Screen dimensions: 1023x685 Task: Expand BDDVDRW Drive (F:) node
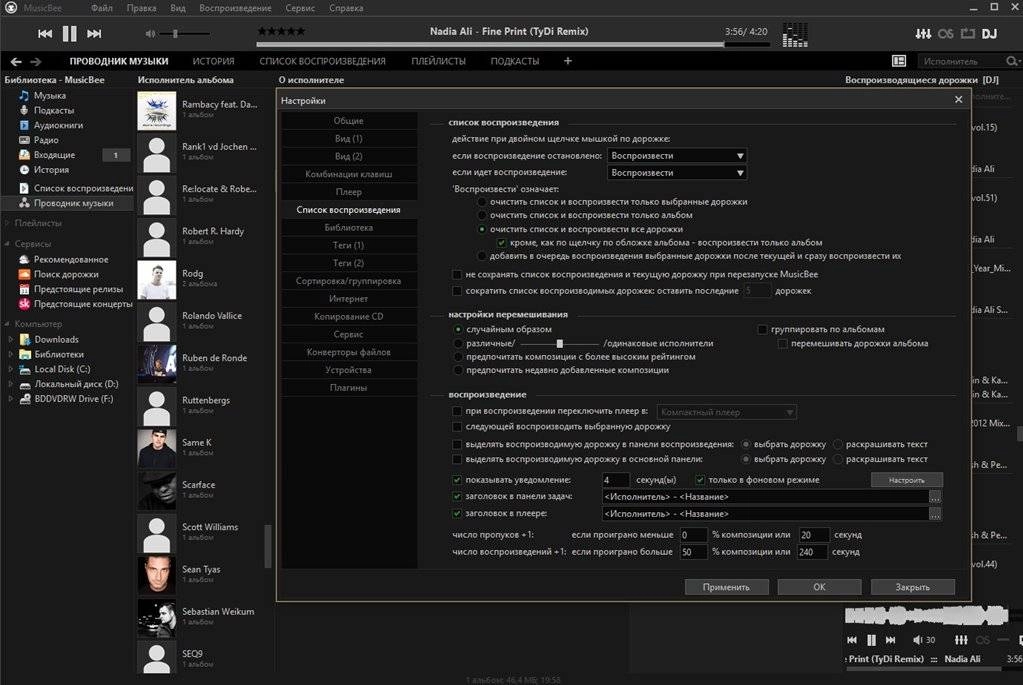(x=10, y=399)
